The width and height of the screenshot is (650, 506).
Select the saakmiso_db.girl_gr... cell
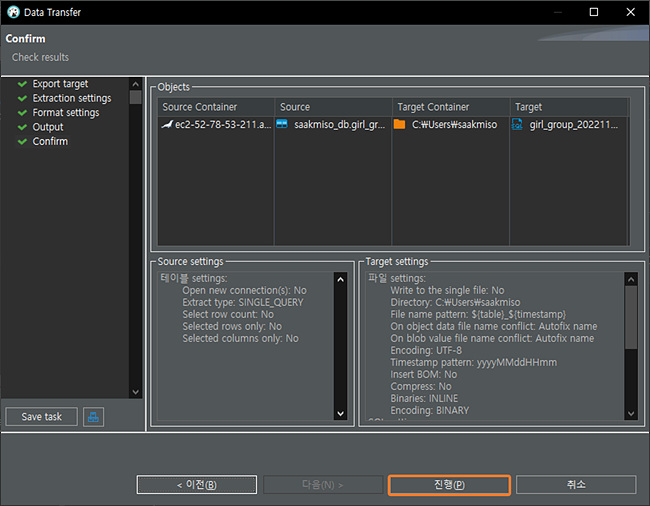333,124
